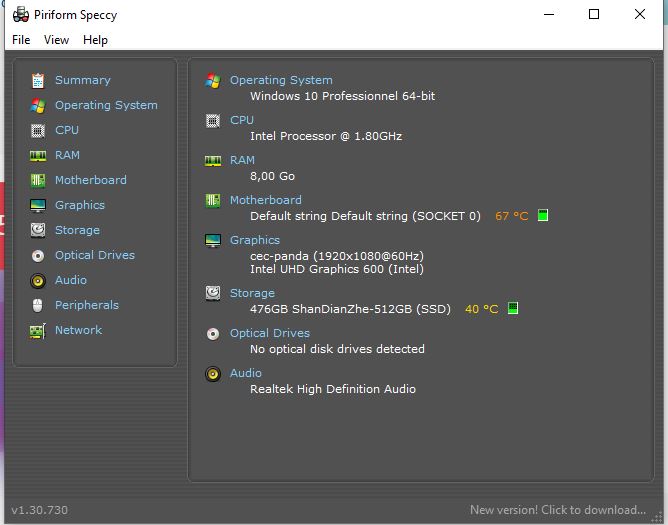Open the Help menu
Image resolution: width=668 pixels, height=525 pixels.
95,40
